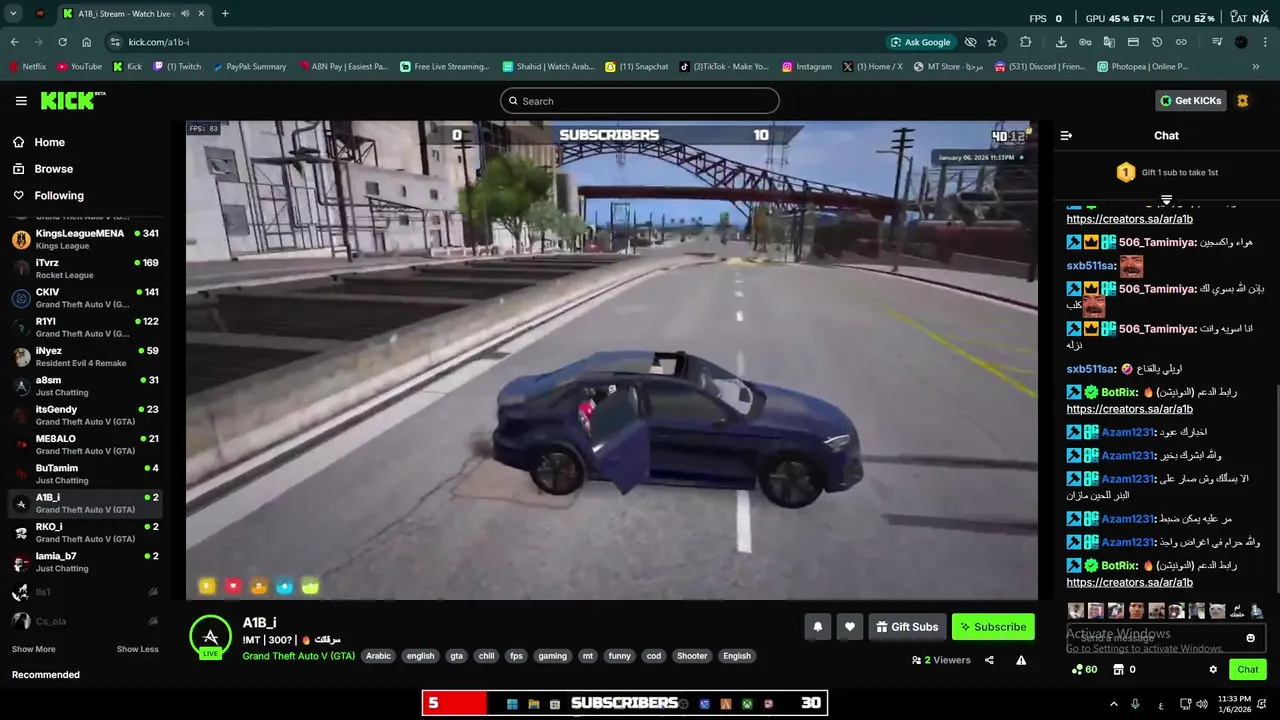Click the Kick search field

point(640,101)
